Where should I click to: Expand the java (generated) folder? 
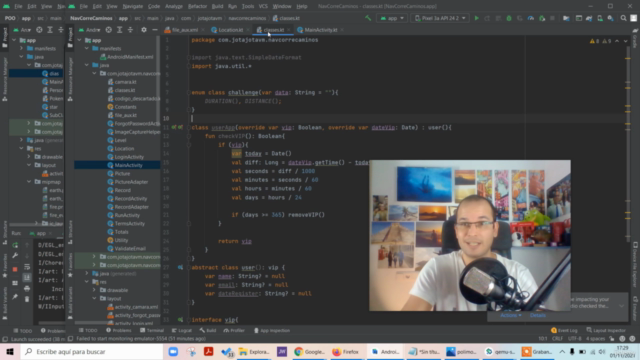tap(87, 273)
